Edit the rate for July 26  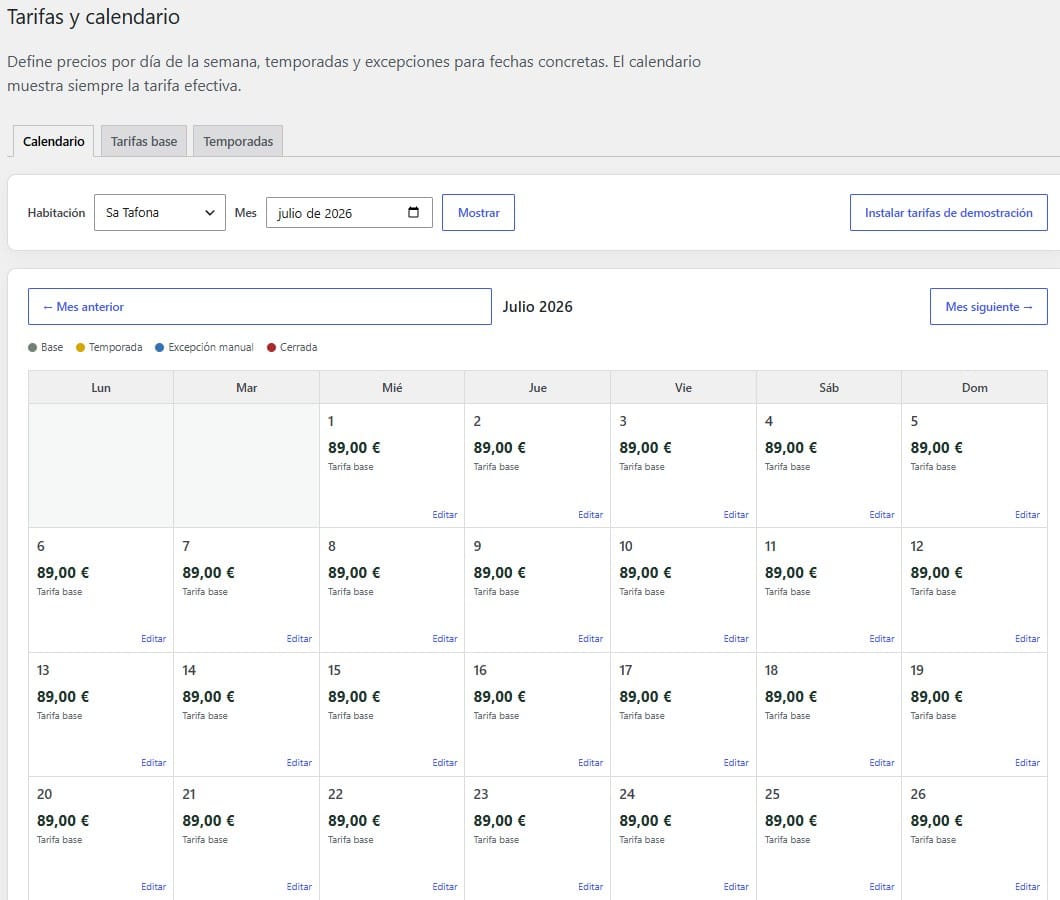click(x=1028, y=886)
